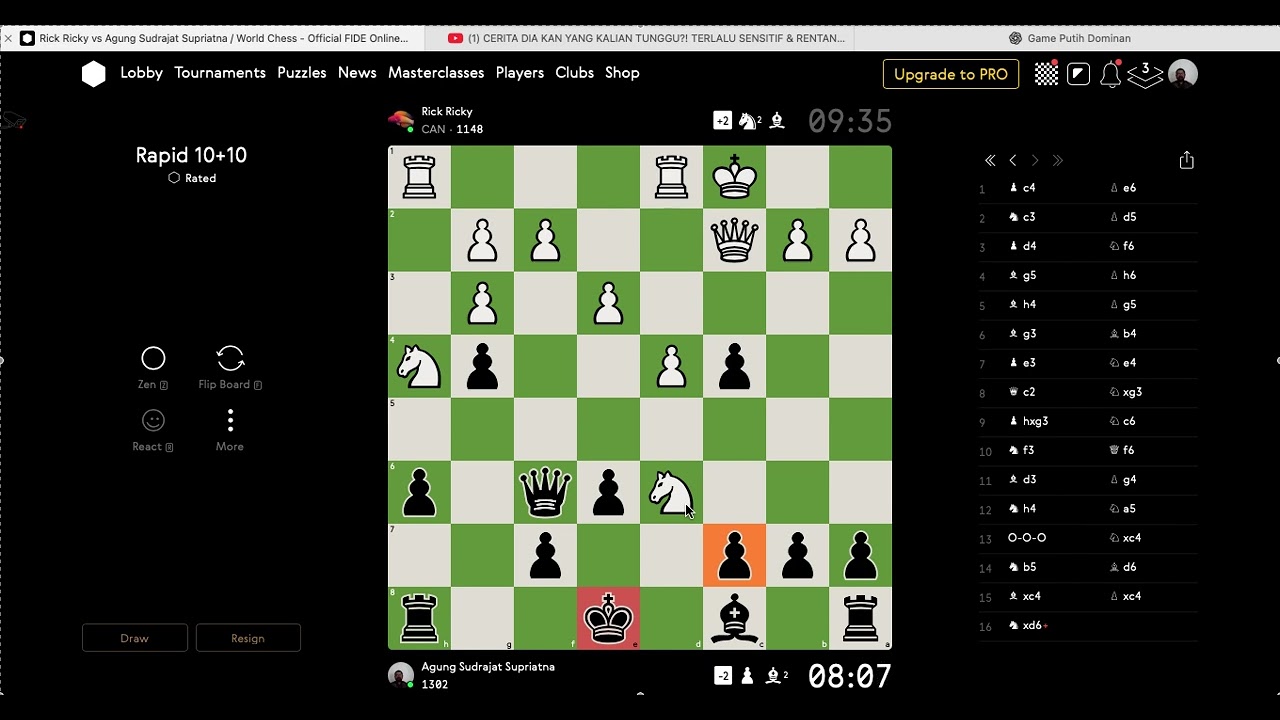Open the More three-dots menu
1280x720 pixels.
click(230, 420)
